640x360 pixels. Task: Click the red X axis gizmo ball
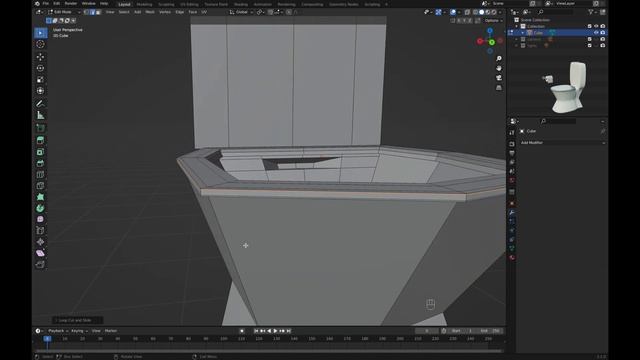tap(480, 41)
